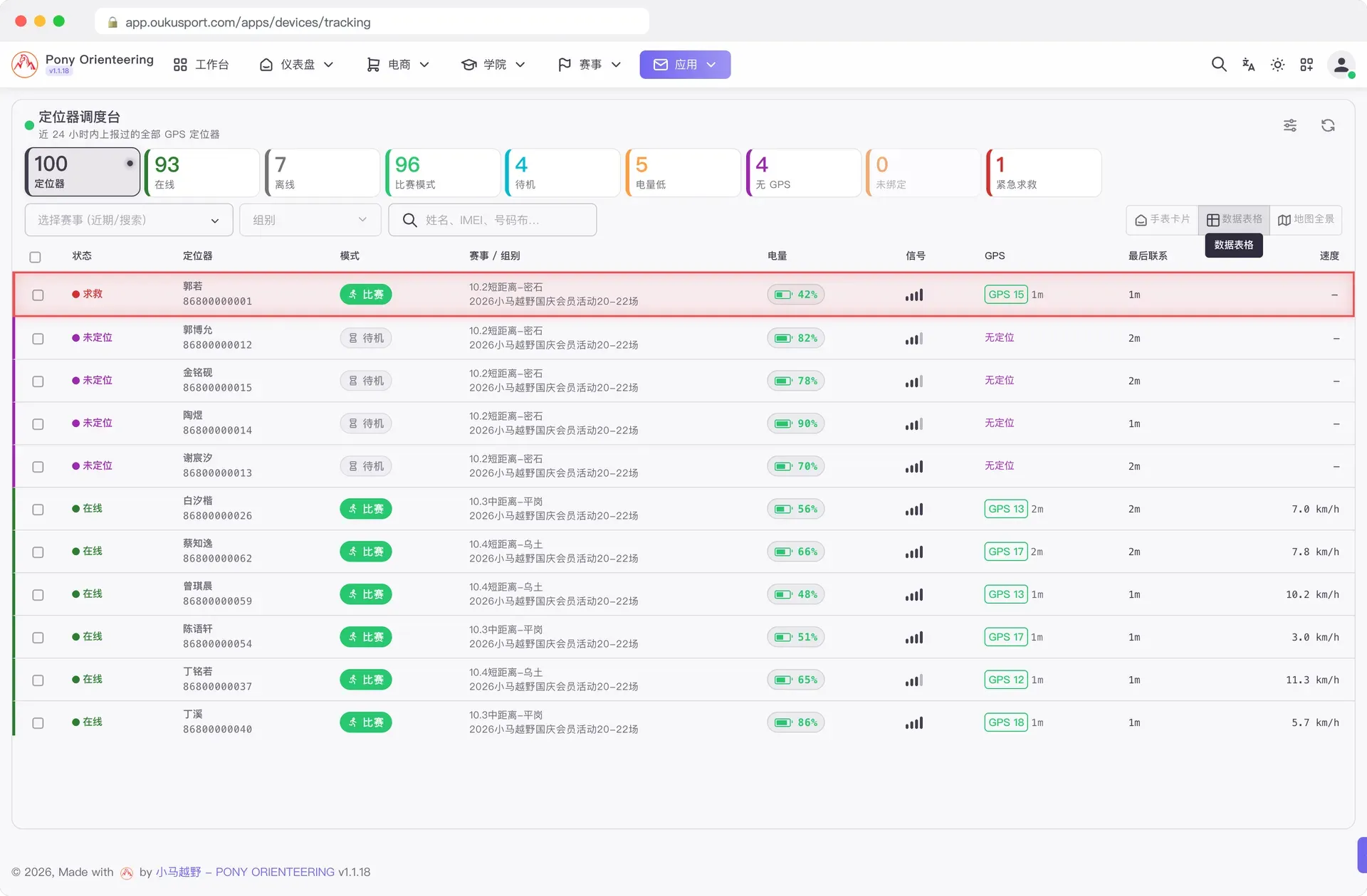Screen dimensions: 1367x896
Task: Click the battery 86% badge for 丁溪
Action: 796,722
